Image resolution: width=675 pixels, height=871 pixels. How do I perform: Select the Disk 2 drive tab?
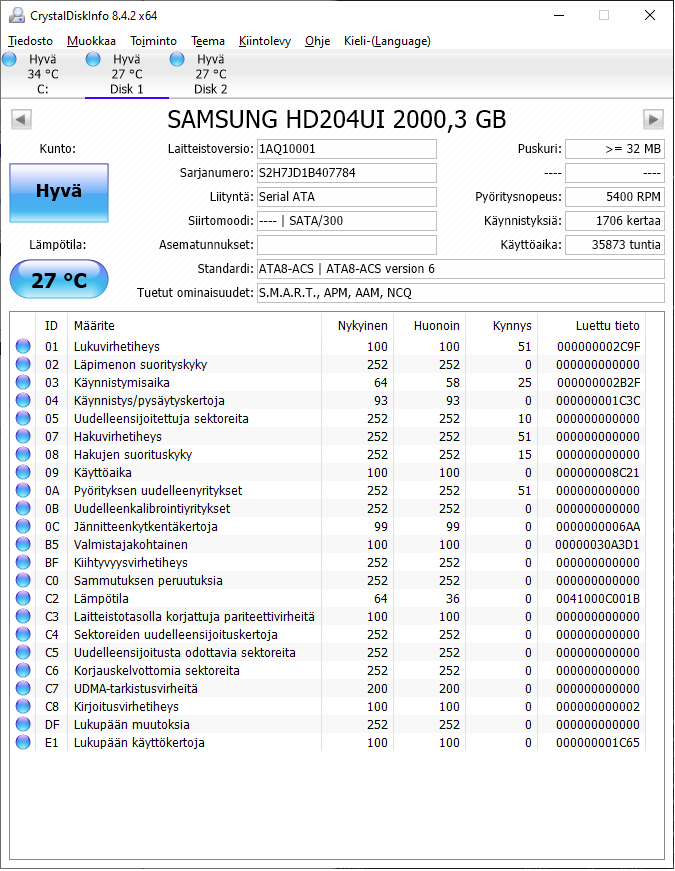point(211,74)
